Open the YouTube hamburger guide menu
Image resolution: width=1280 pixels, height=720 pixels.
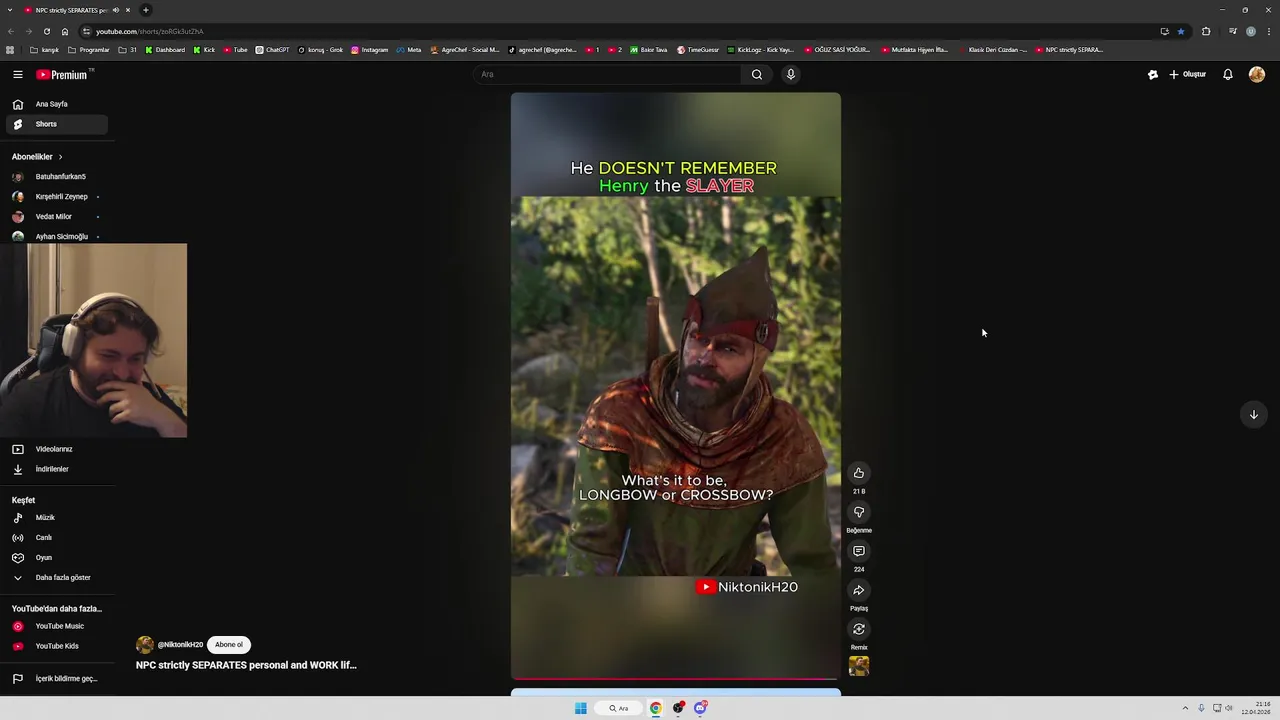(x=18, y=74)
